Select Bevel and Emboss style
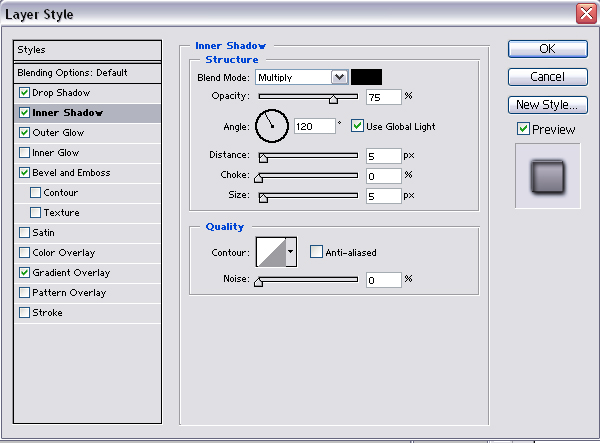Image resolution: width=600 pixels, height=443 pixels. [71, 173]
